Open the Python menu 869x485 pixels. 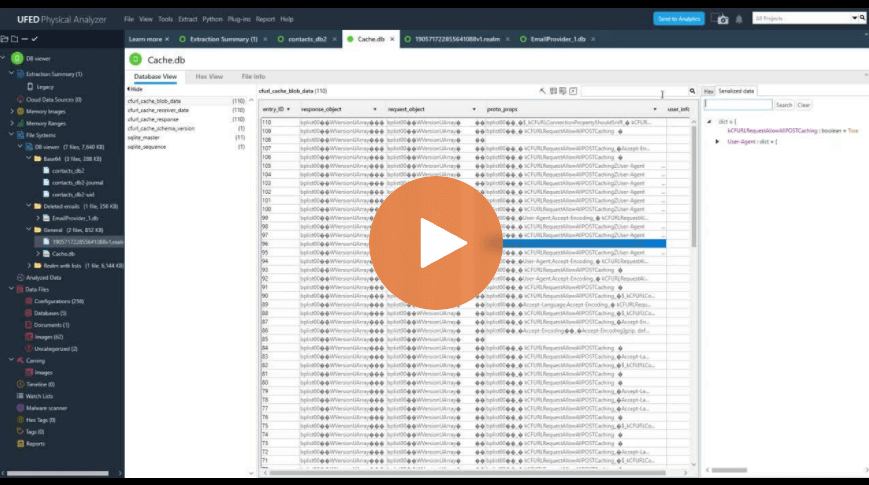click(212, 19)
